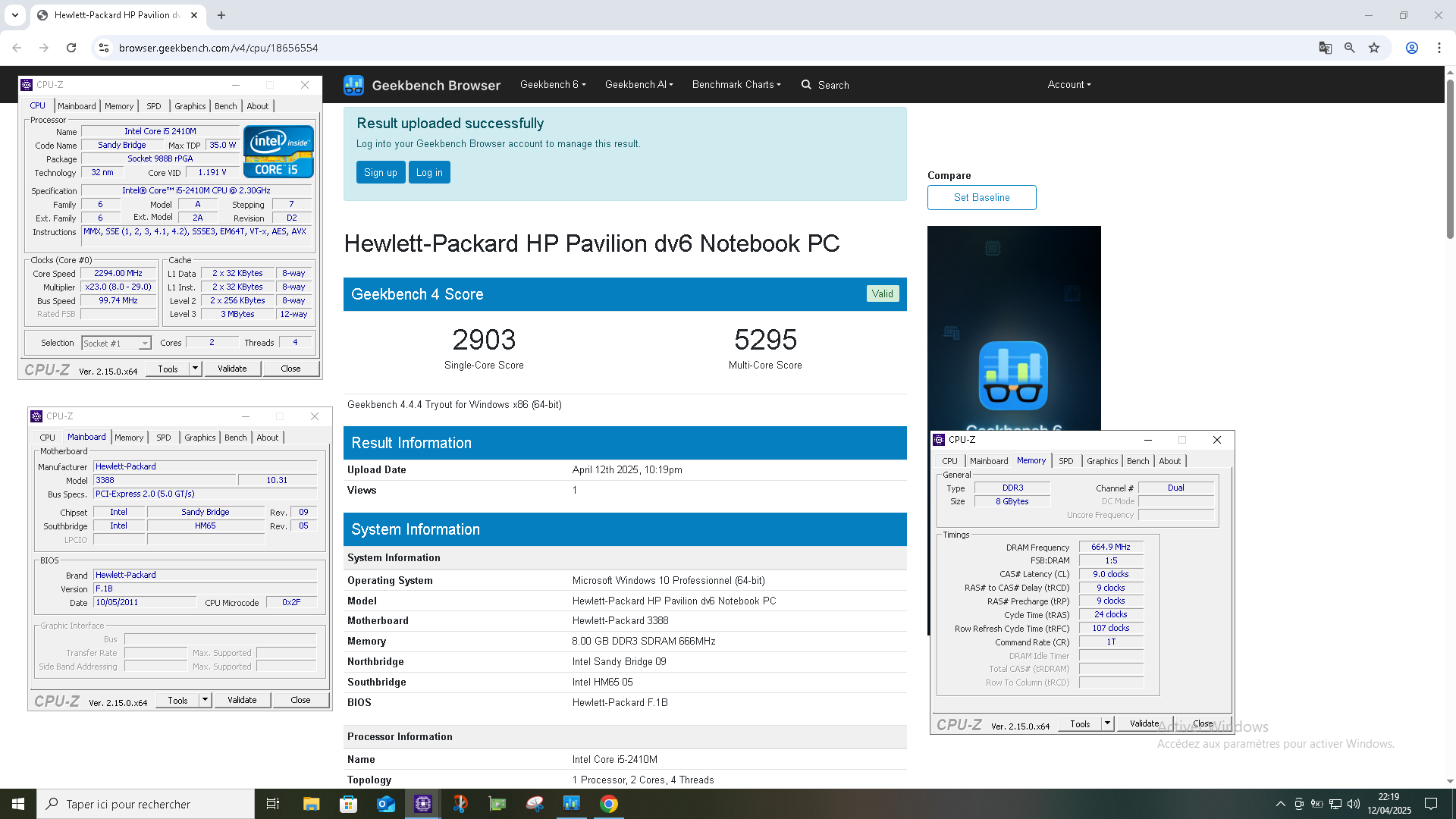
Task: Open Tools dropdown arrow in Mainboard window
Action: [205, 700]
